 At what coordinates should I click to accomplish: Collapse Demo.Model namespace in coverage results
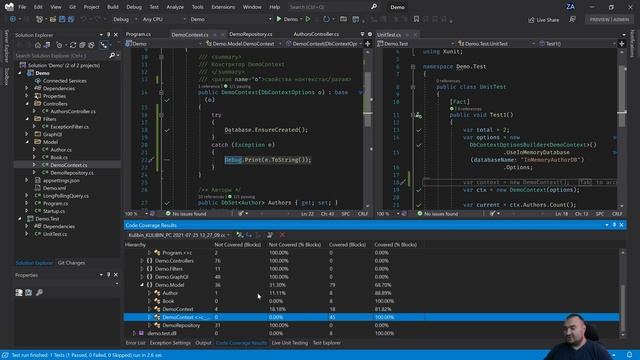pos(142,285)
